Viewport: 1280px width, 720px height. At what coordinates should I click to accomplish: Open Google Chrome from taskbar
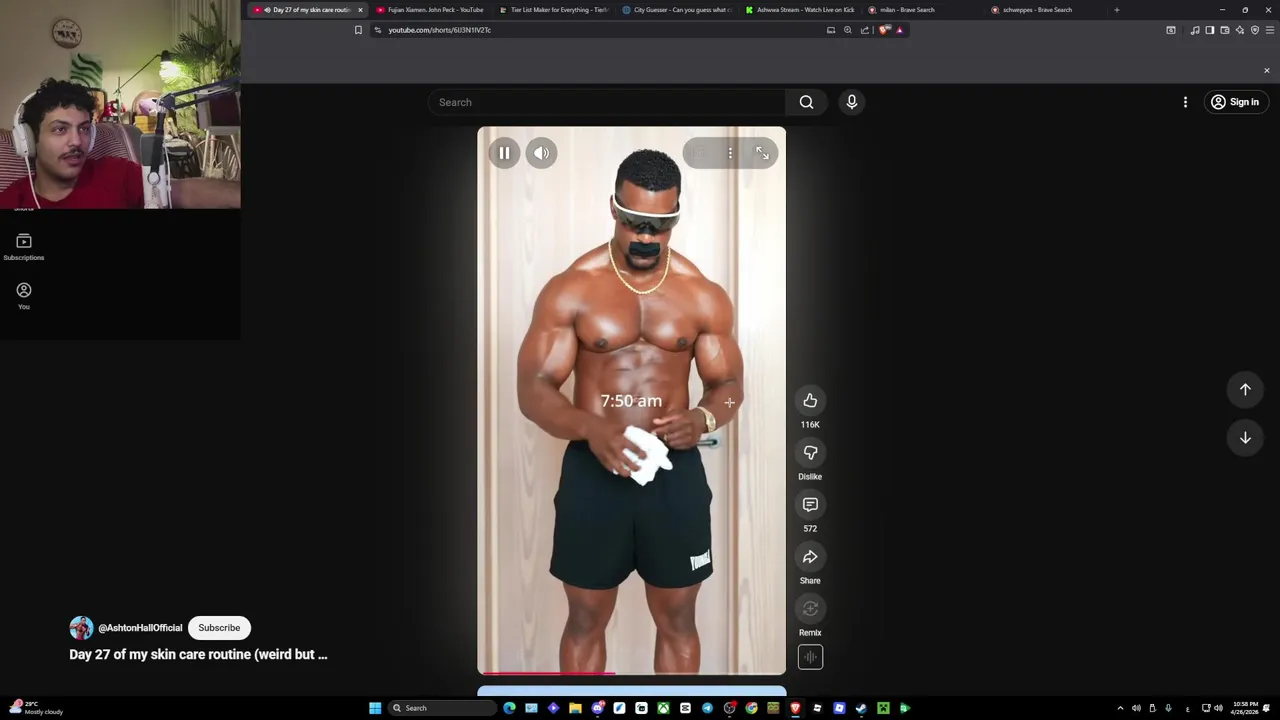(x=751, y=708)
